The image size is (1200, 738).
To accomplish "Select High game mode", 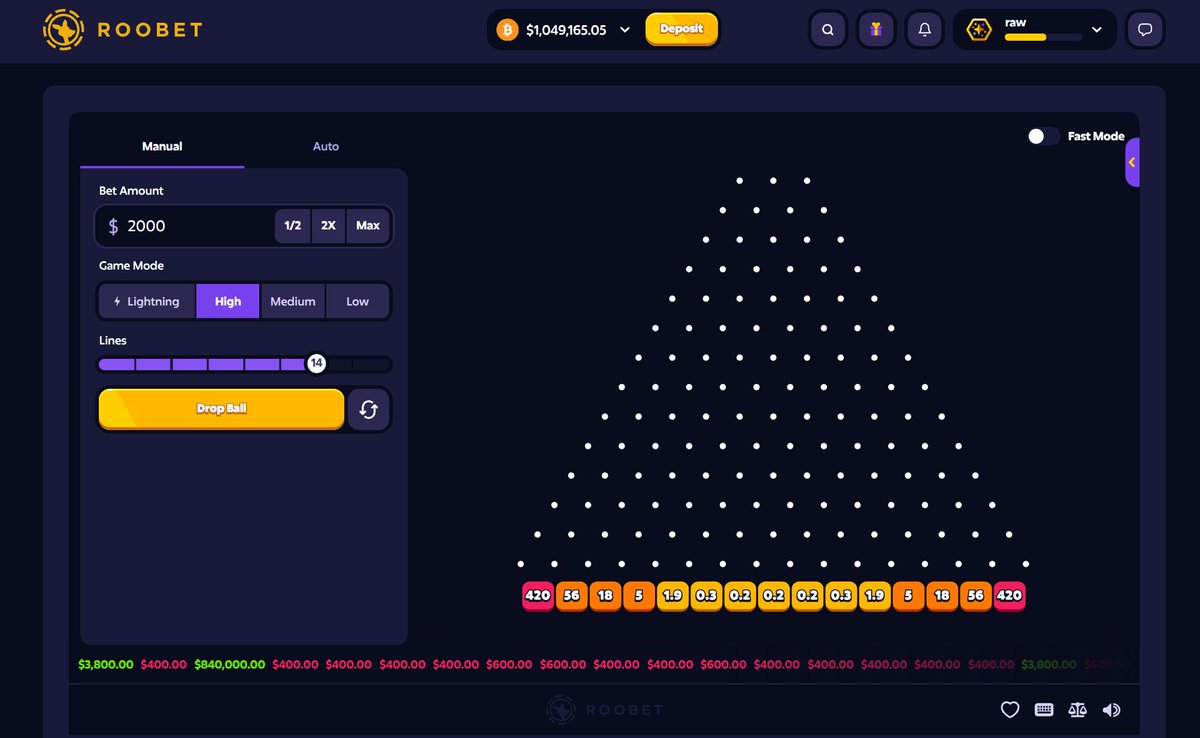I will 228,301.
